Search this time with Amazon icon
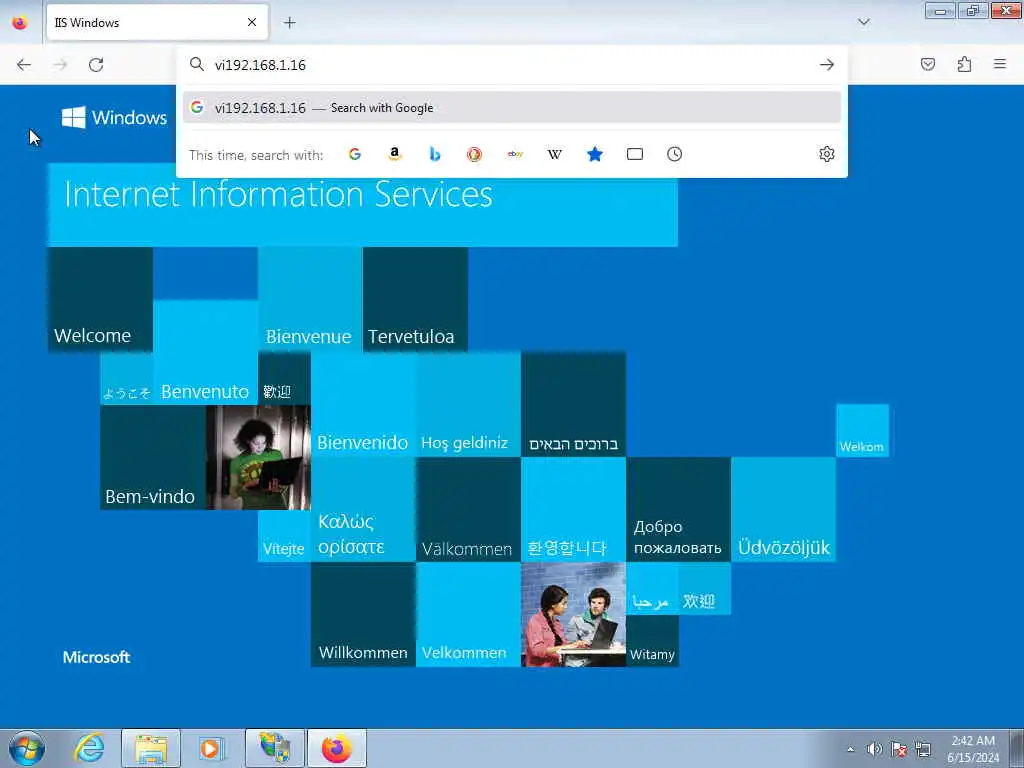 [x=394, y=154]
